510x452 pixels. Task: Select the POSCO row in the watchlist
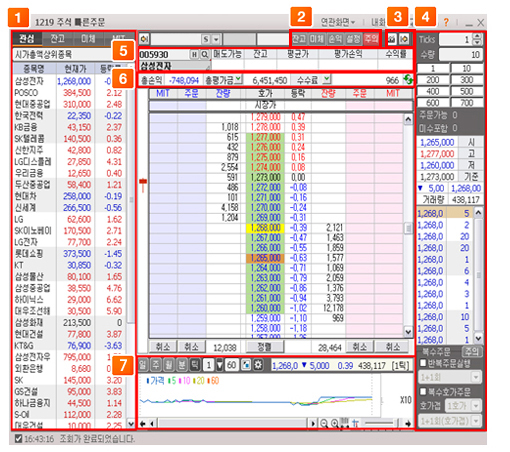coord(69,93)
